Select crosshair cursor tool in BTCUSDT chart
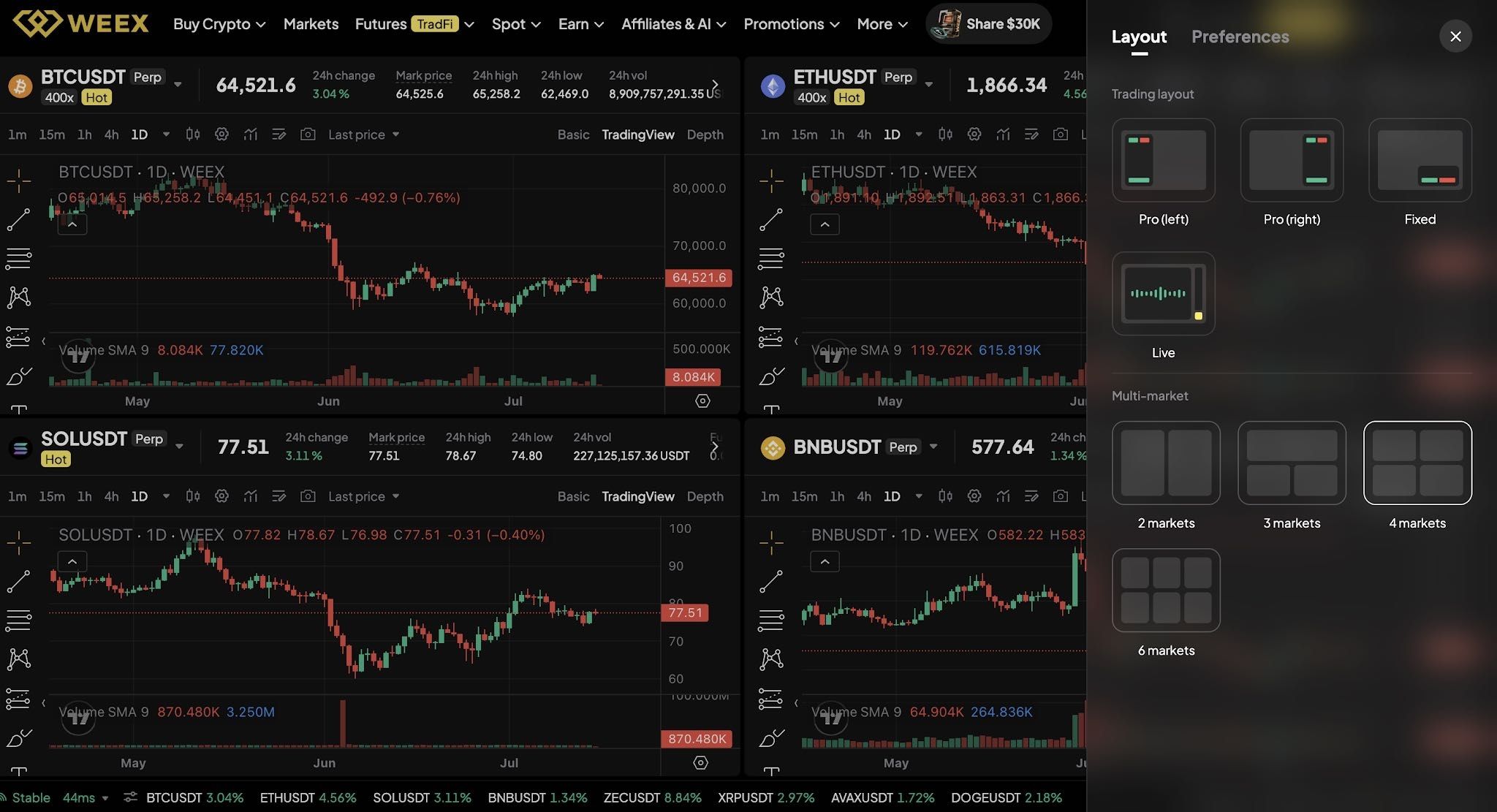This screenshot has height=812, width=1497. pos(19,180)
